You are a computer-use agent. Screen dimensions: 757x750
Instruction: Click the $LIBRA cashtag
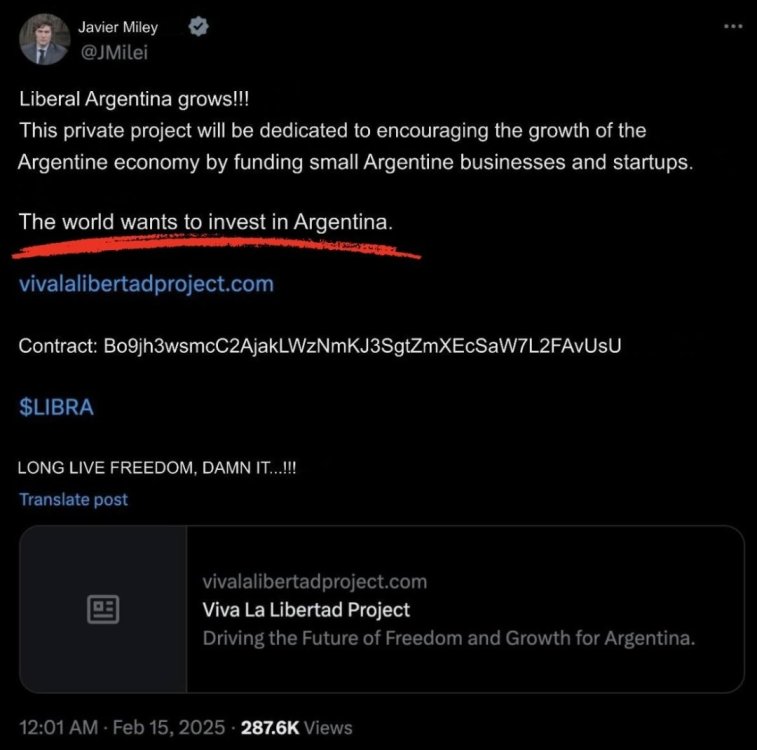pos(57,408)
